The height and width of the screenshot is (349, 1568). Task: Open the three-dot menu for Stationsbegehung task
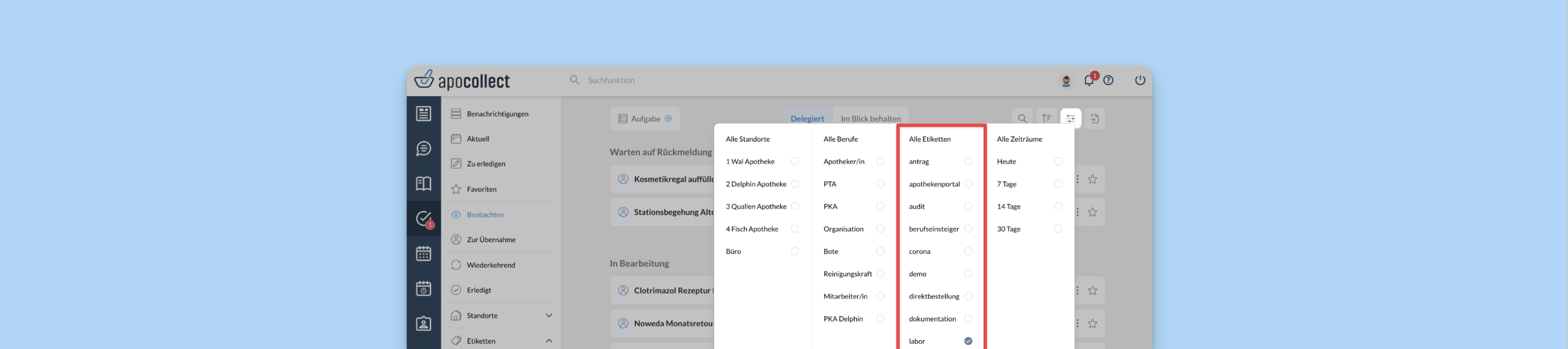[x=1078, y=212]
